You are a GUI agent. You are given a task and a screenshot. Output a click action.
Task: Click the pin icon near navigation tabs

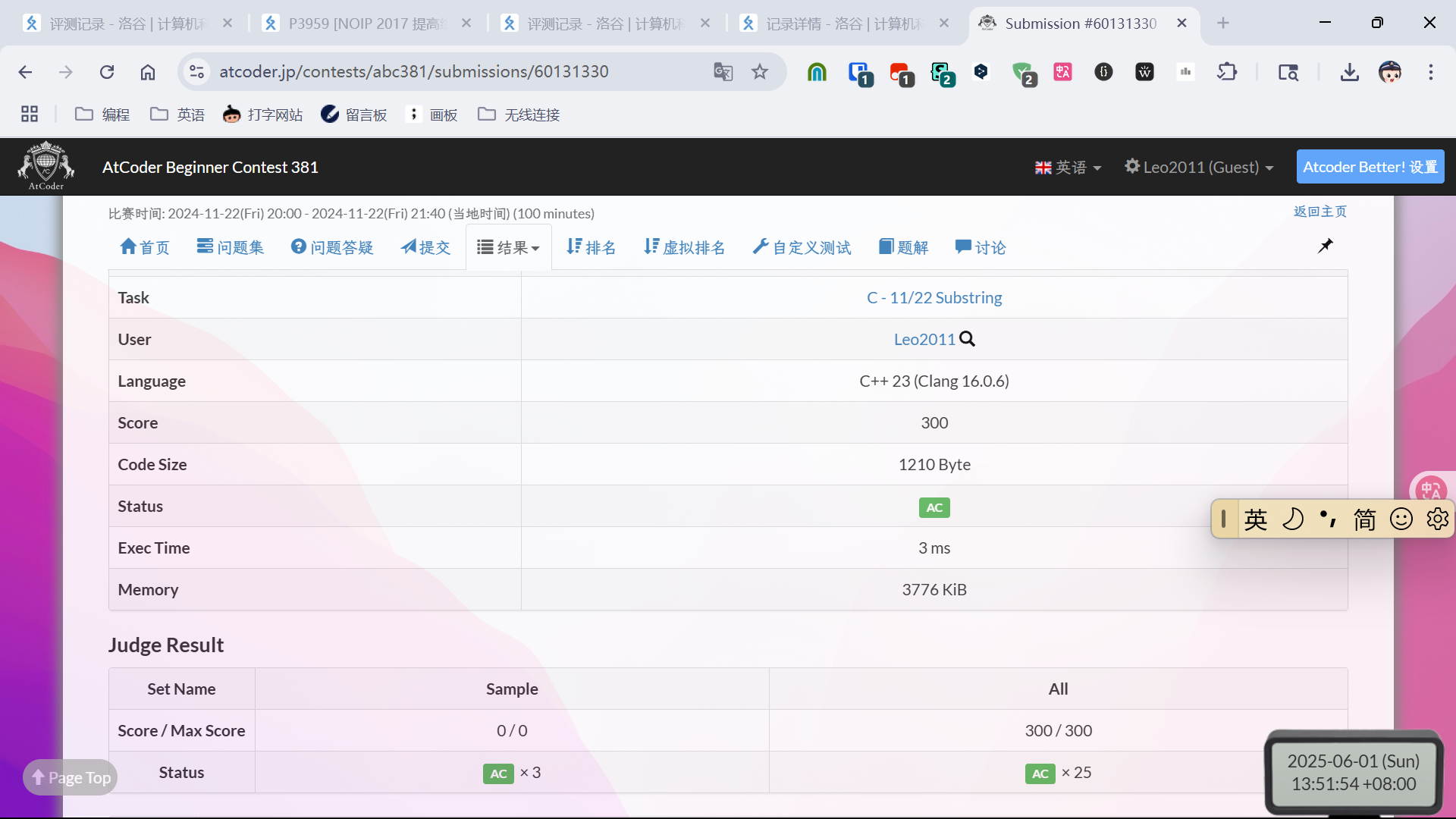tap(1325, 246)
